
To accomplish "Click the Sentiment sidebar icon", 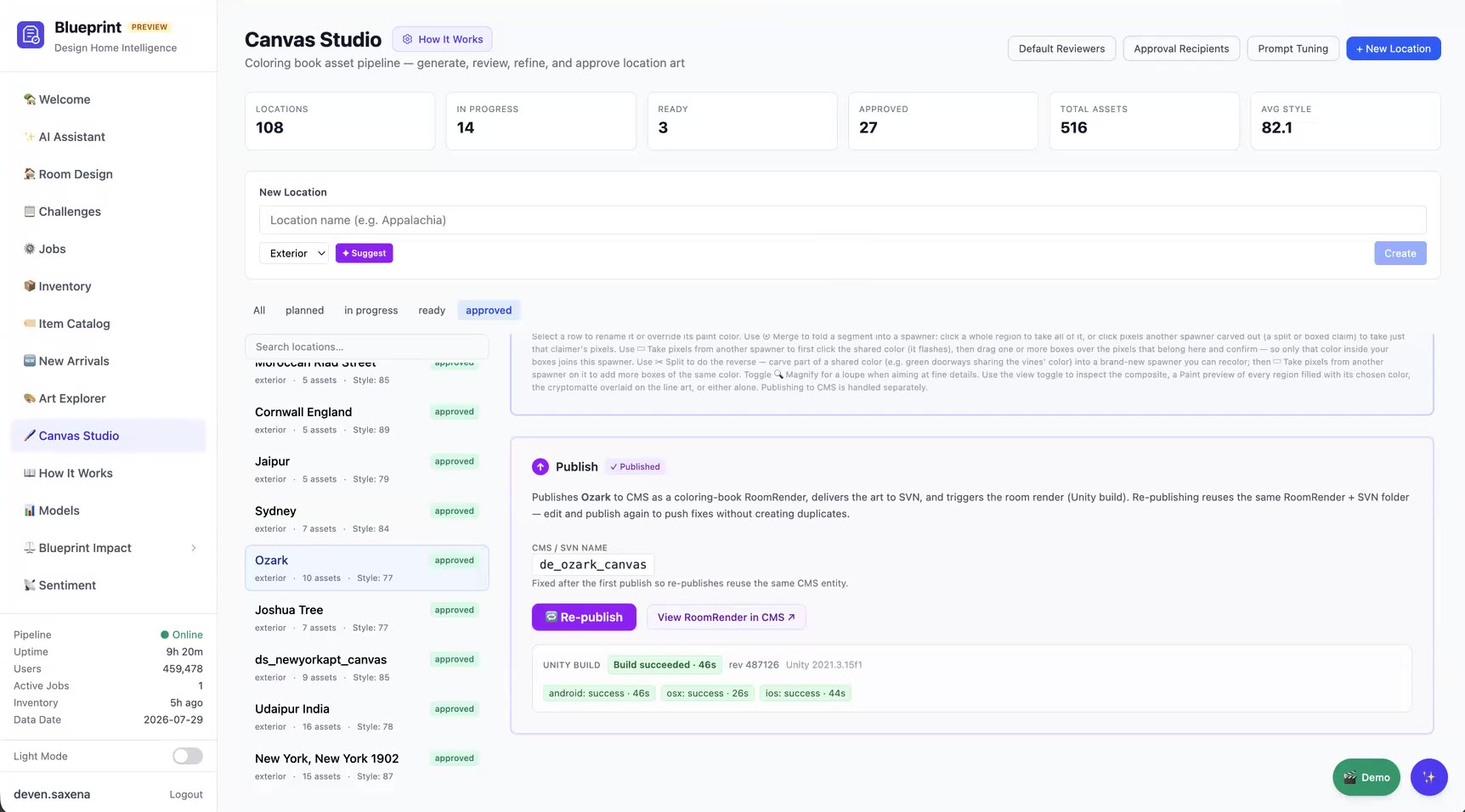I will click(30, 585).
